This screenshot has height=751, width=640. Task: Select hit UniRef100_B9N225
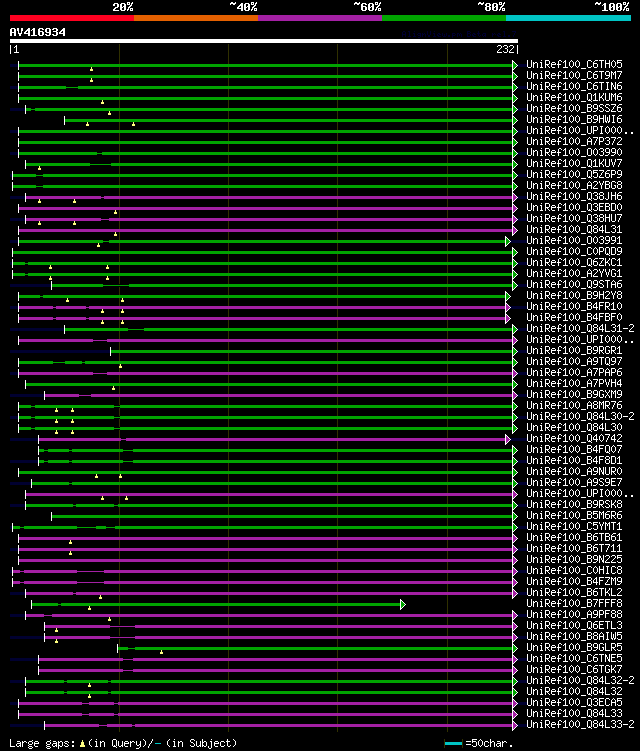click(x=574, y=560)
